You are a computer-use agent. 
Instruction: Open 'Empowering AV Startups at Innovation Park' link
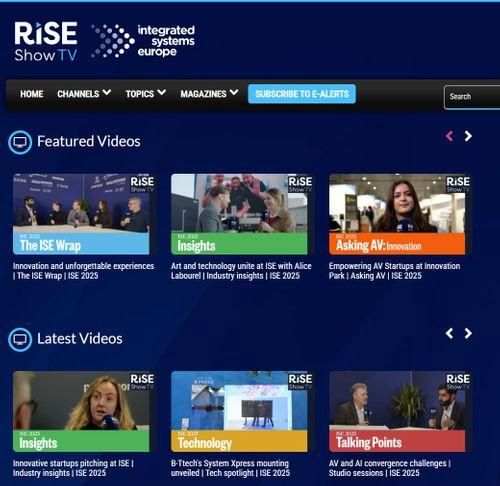point(394,271)
